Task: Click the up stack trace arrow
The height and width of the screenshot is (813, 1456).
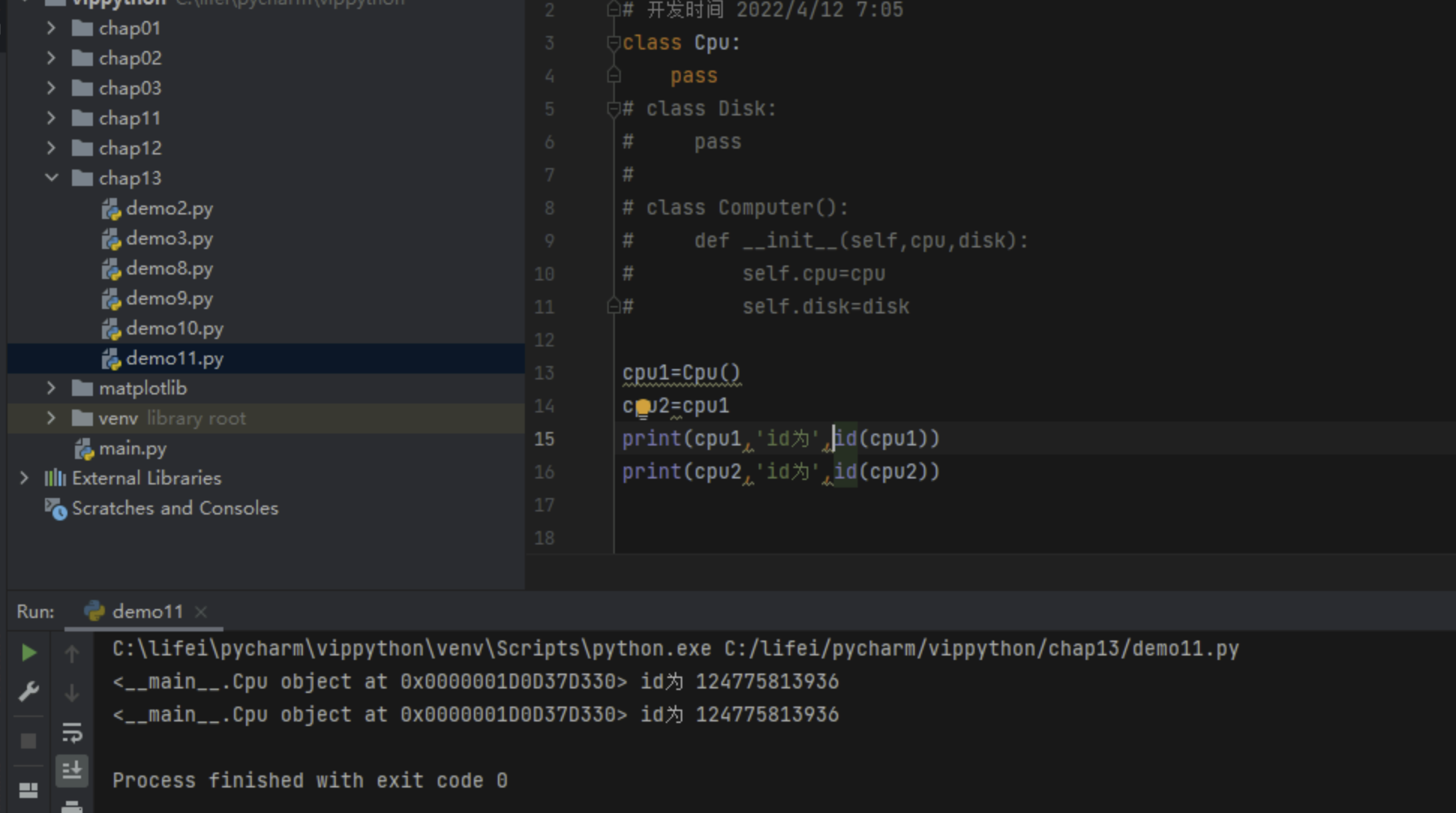Action: [x=72, y=654]
